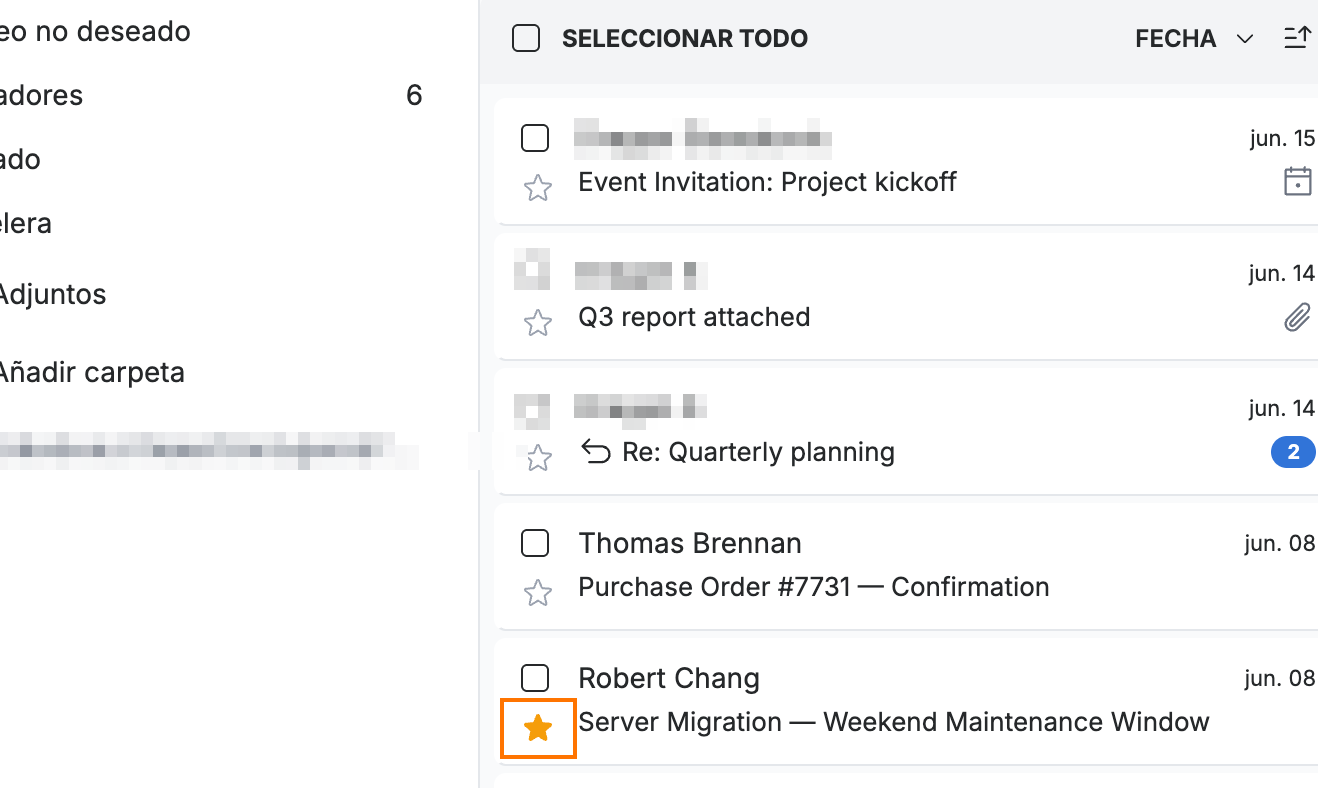1318x788 pixels.
Task: Check the Seleccionar todo checkbox
Action: point(526,39)
